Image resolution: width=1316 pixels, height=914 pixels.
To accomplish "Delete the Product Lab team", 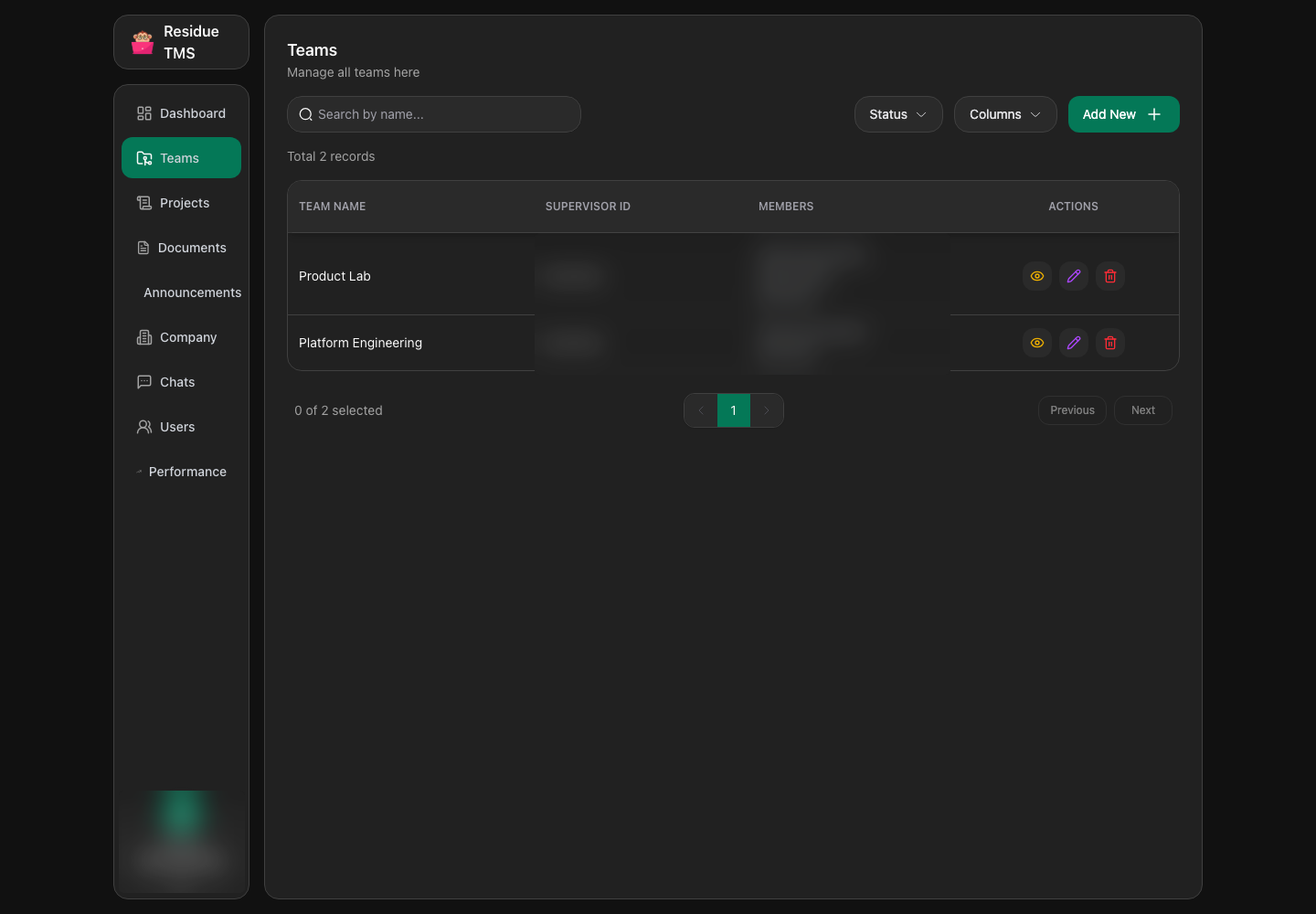I will [1110, 276].
